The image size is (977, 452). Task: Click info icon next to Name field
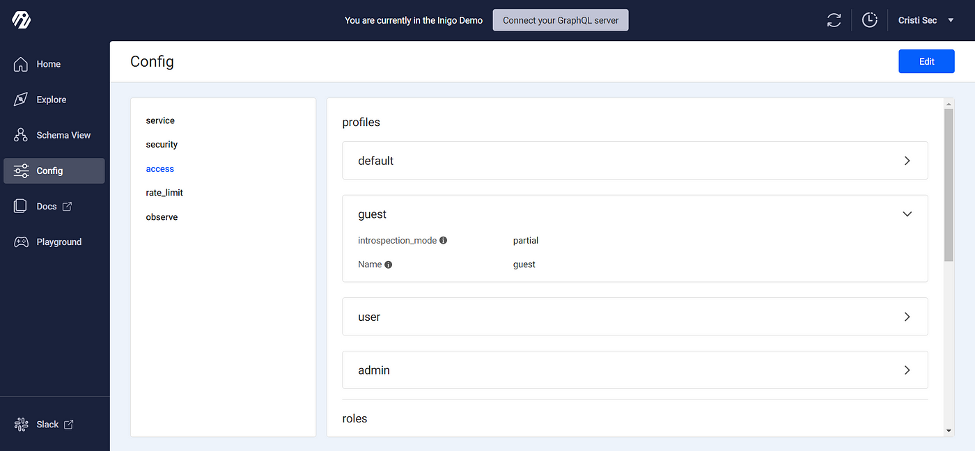pyautogui.click(x=388, y=265)
